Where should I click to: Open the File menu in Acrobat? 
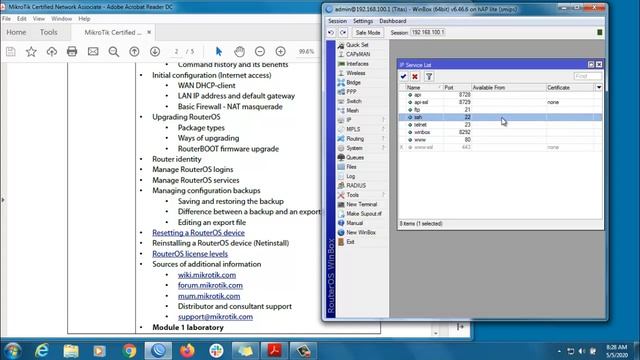pos(6,19)
